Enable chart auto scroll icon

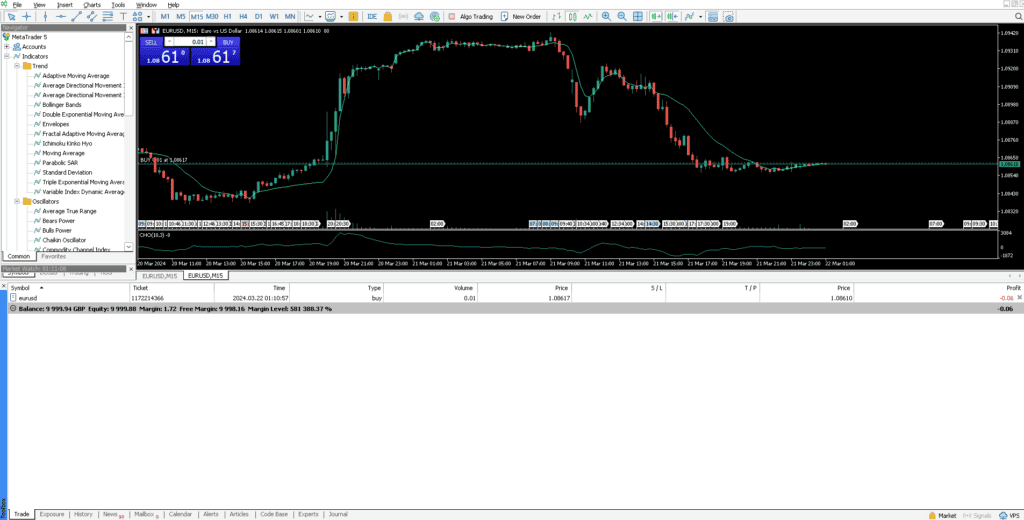click(x=656, y=16)
